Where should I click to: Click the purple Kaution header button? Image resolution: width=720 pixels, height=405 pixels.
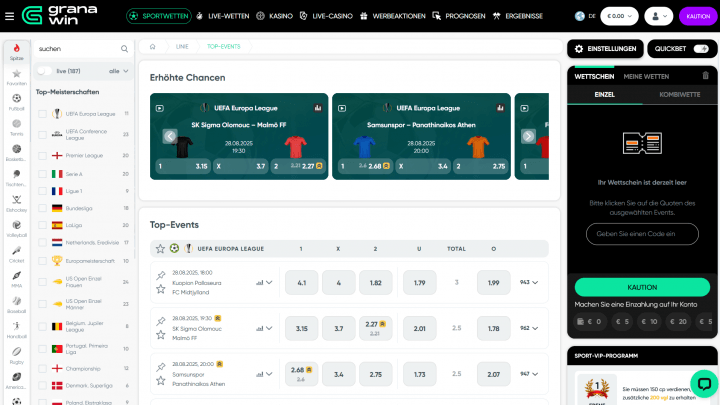click(698, 16)
